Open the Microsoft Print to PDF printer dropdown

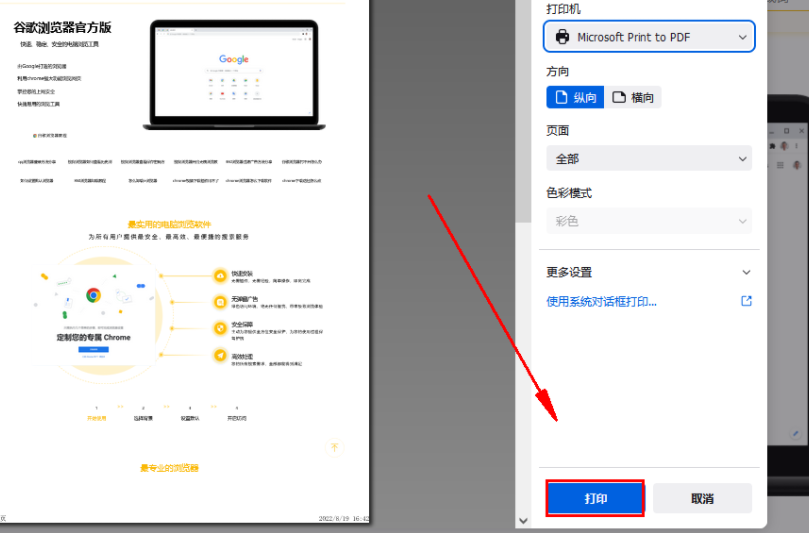click(649, 37)
